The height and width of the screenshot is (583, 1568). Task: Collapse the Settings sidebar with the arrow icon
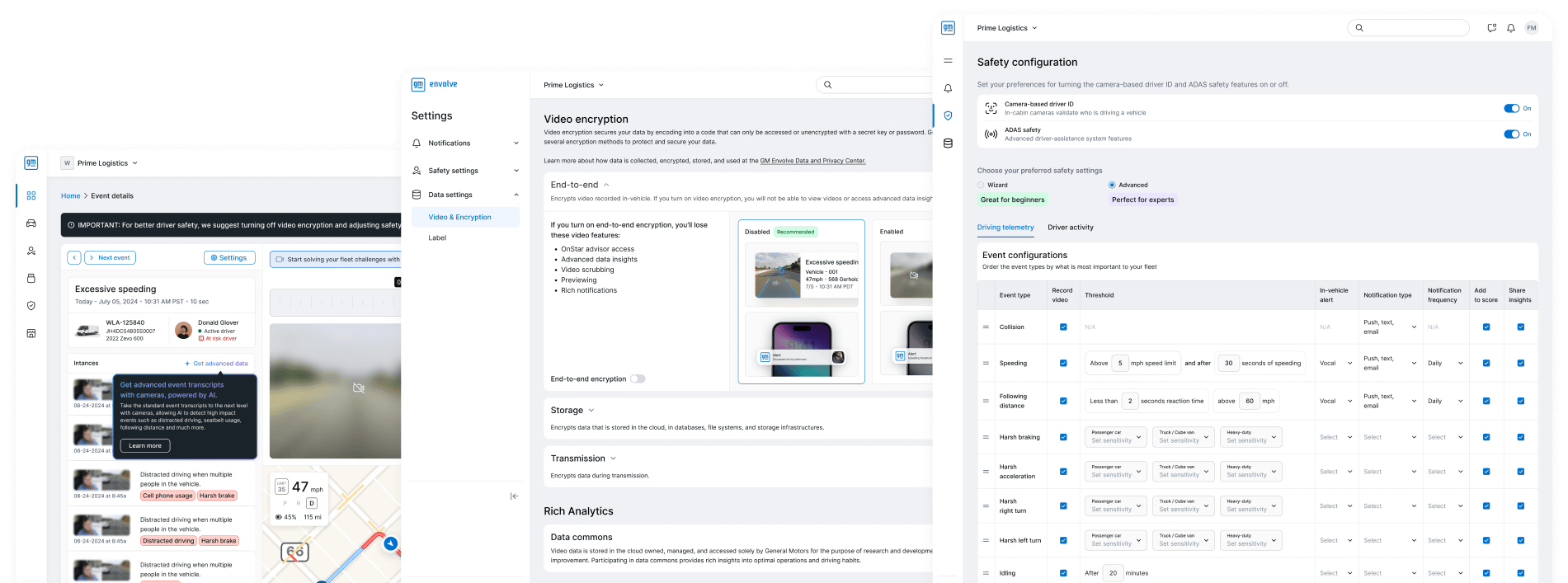(x=514, y=496)
